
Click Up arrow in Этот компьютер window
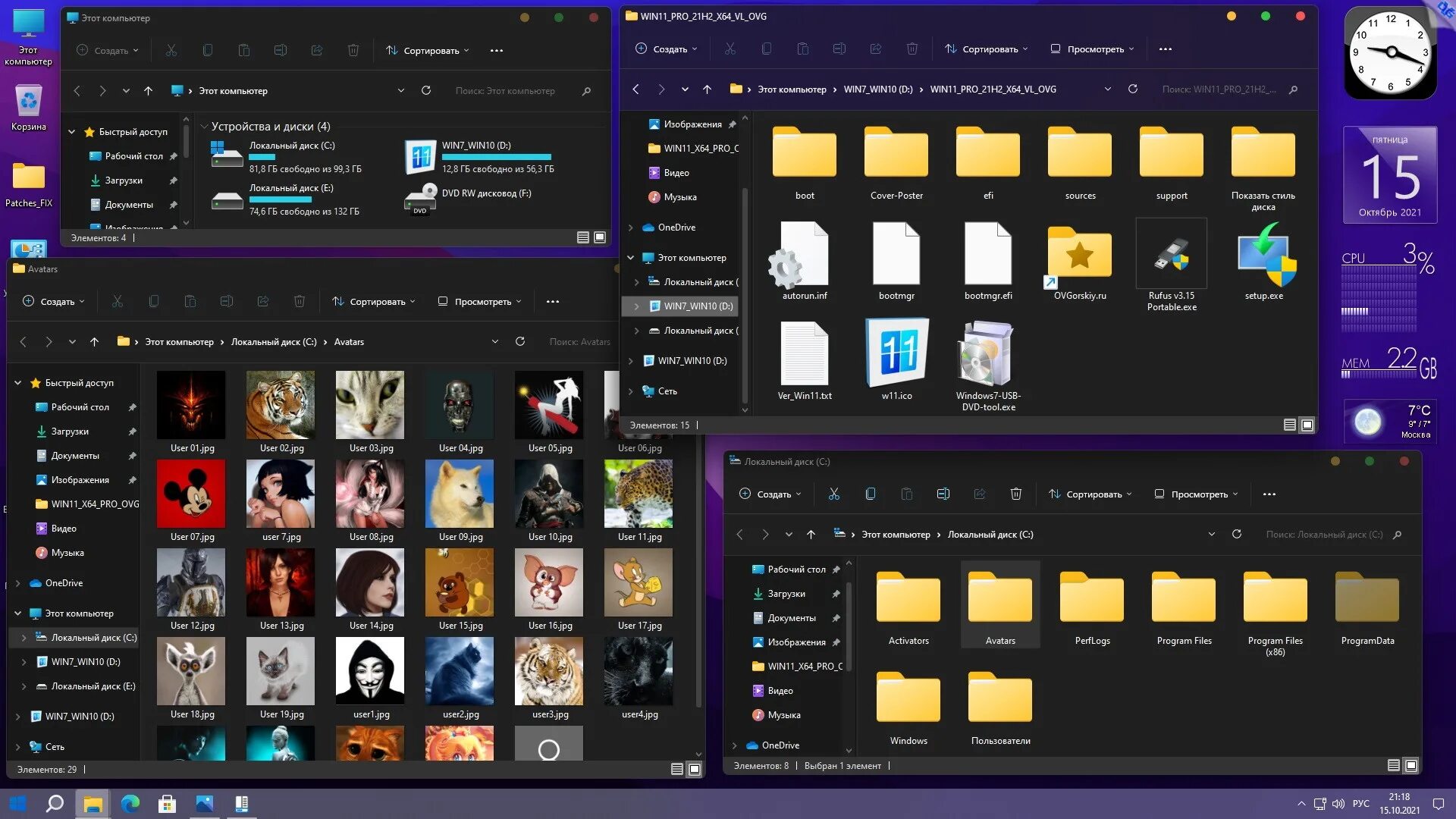tap(149, 91)
